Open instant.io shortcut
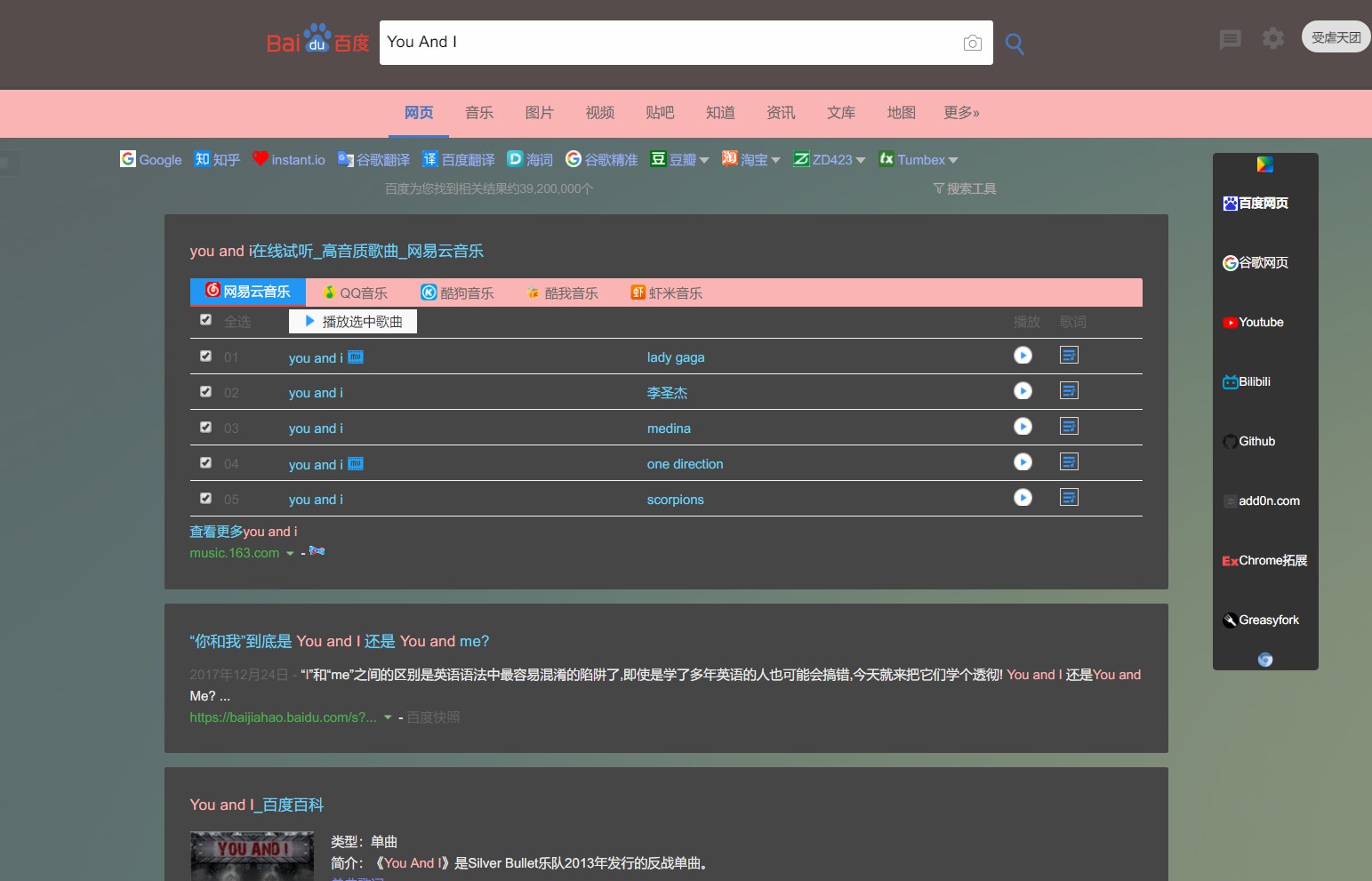The width and height of the screenshot is (1372, 881). point(288,159)
